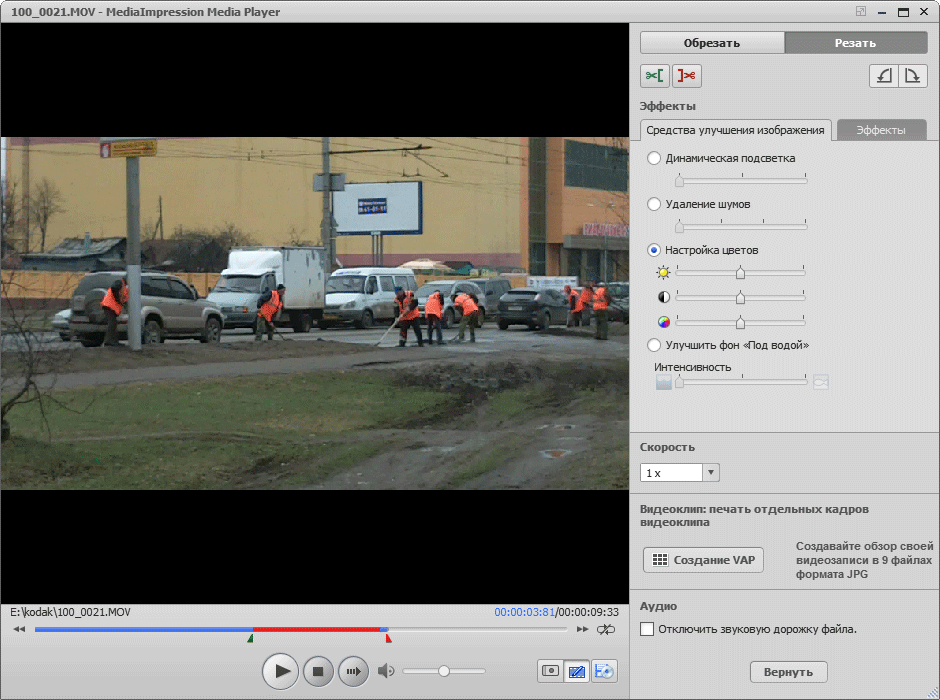Click the contrast half-circle icon
Viewport: 940px width, 700px height.
pos(664,297)
